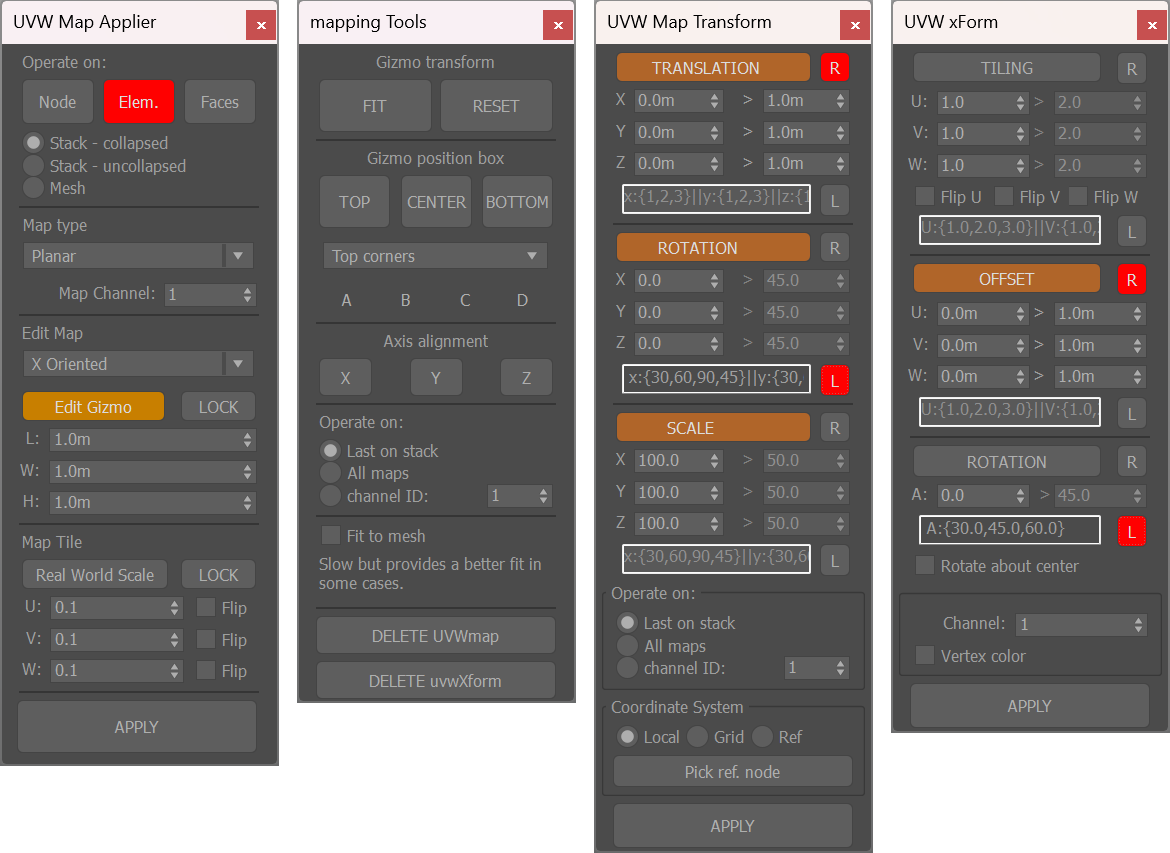Enable the Flip U checkbox
The image size is (1170, 853).
tap(924, 196)
